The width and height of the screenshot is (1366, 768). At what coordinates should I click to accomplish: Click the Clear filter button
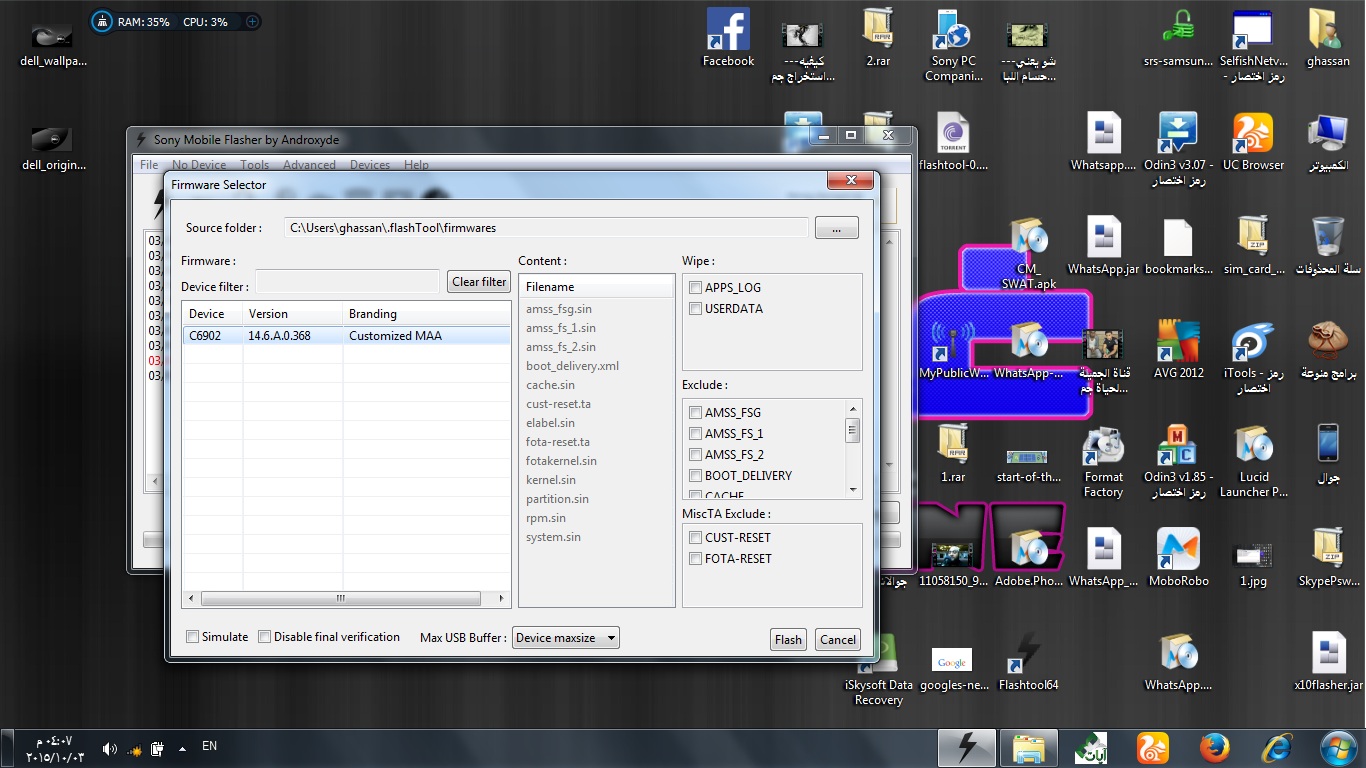[479, 282]
